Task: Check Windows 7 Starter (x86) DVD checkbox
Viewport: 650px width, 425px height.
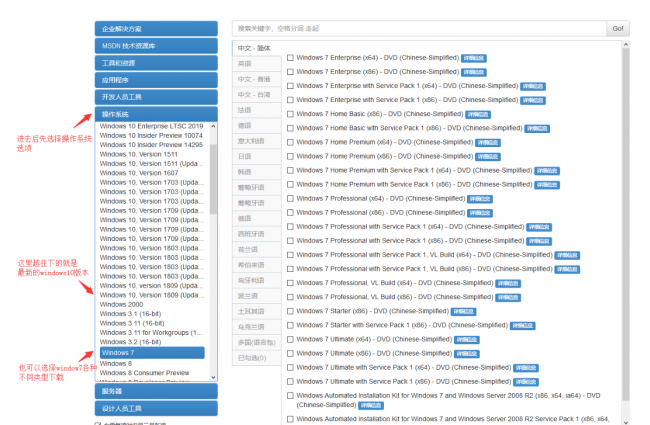Action: point(290,311)
